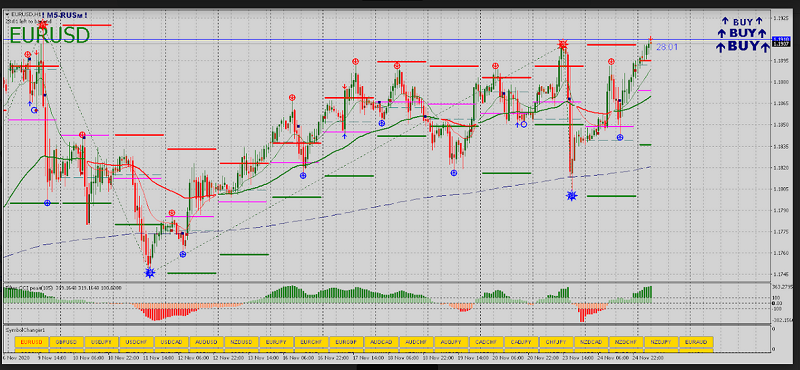Select the blue starburst marker at 11 Nov low

tap(149, 273)
